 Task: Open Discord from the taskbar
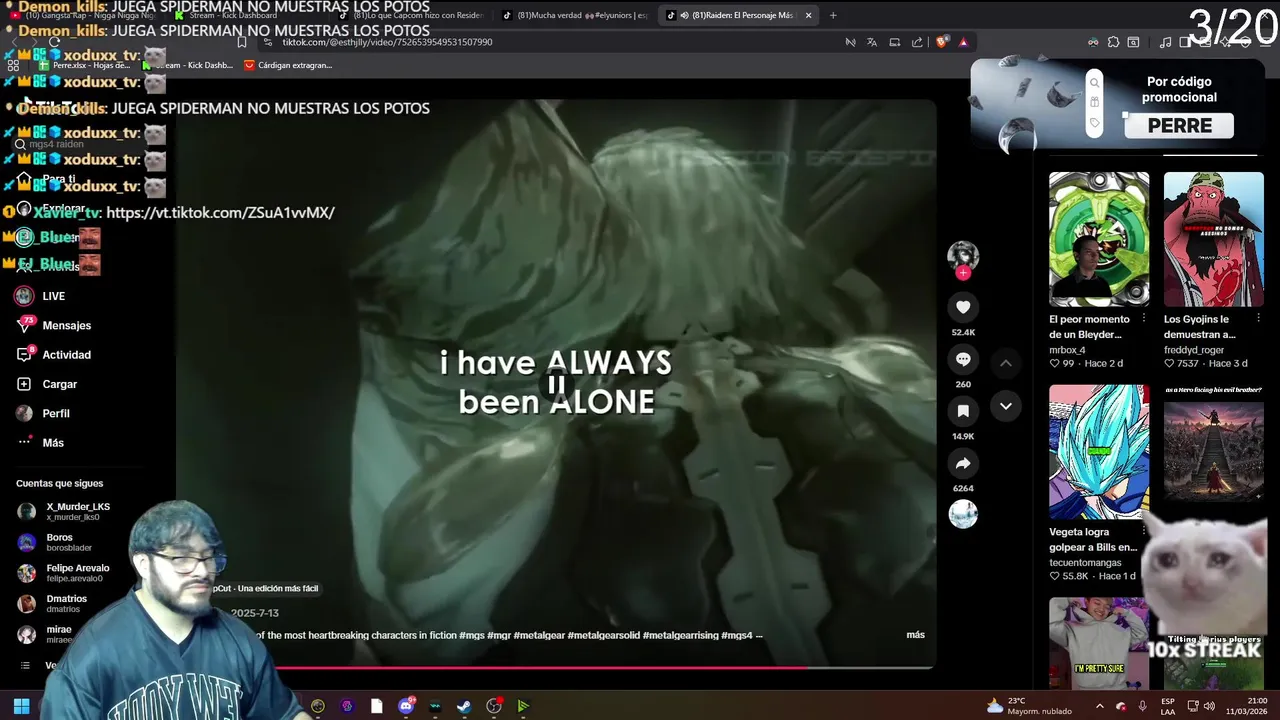tap(406, 706)
